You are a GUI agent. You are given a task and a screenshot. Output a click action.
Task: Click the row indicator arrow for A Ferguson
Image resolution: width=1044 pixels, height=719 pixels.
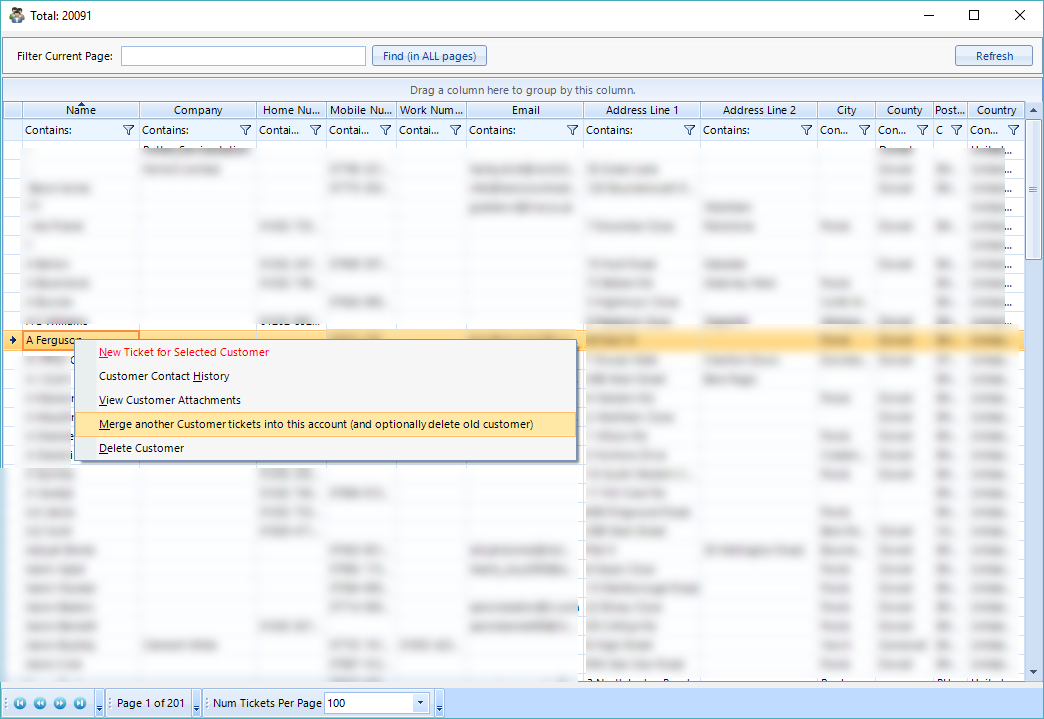point(13,340)
